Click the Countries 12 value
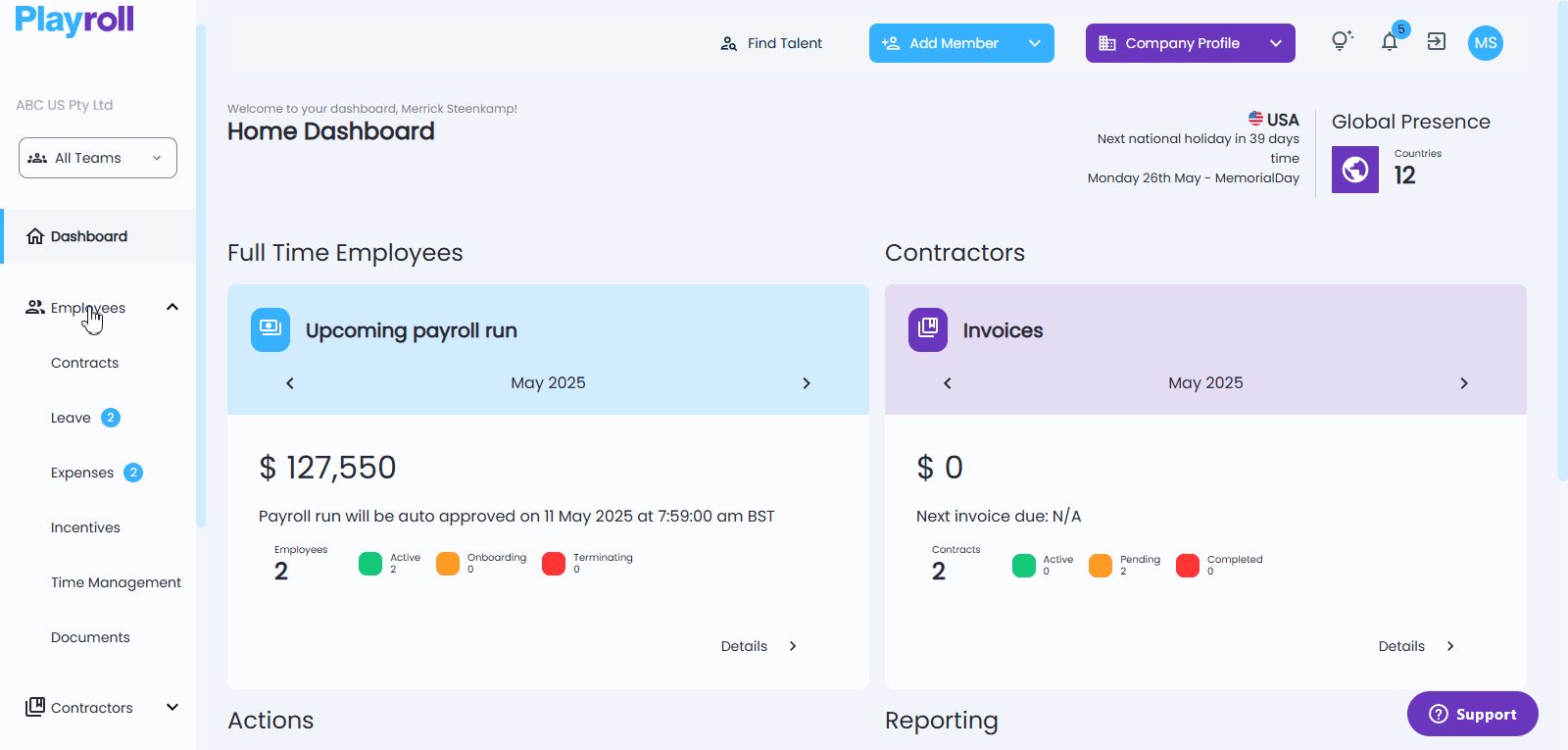 coord(1405,175)
